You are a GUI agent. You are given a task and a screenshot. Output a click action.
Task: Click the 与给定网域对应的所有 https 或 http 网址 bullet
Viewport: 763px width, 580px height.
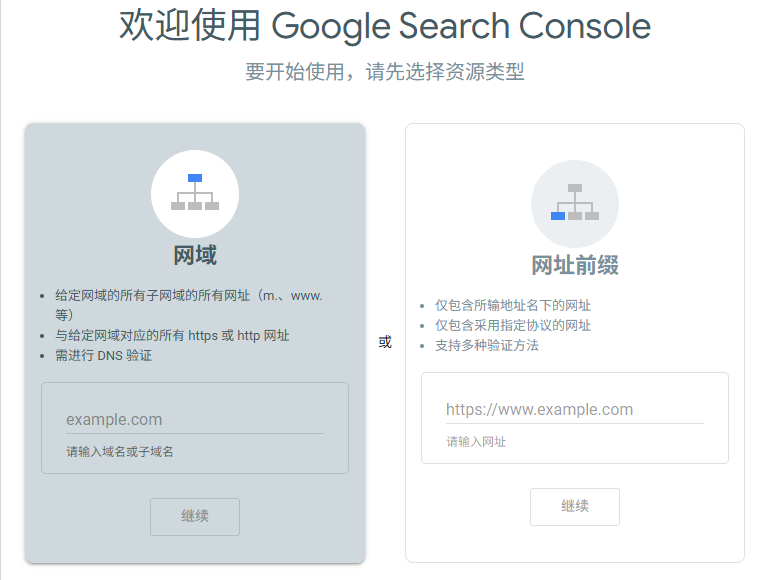click(172, 336)
